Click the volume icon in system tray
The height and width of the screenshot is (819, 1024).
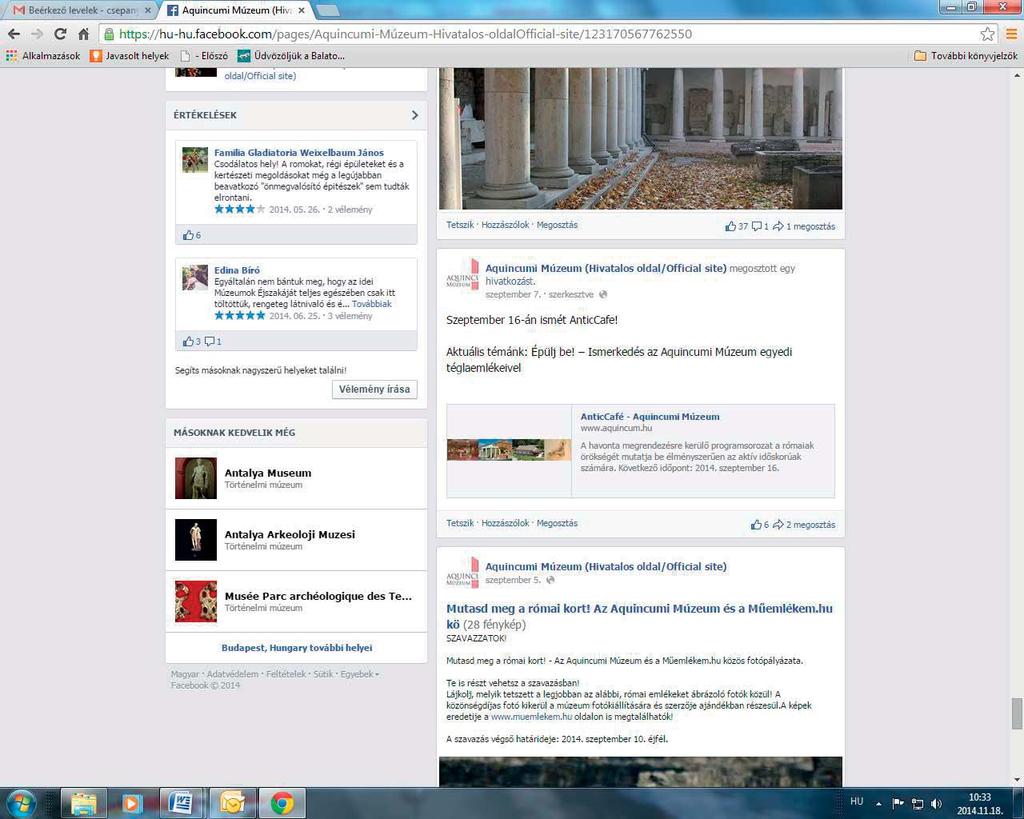936,803
